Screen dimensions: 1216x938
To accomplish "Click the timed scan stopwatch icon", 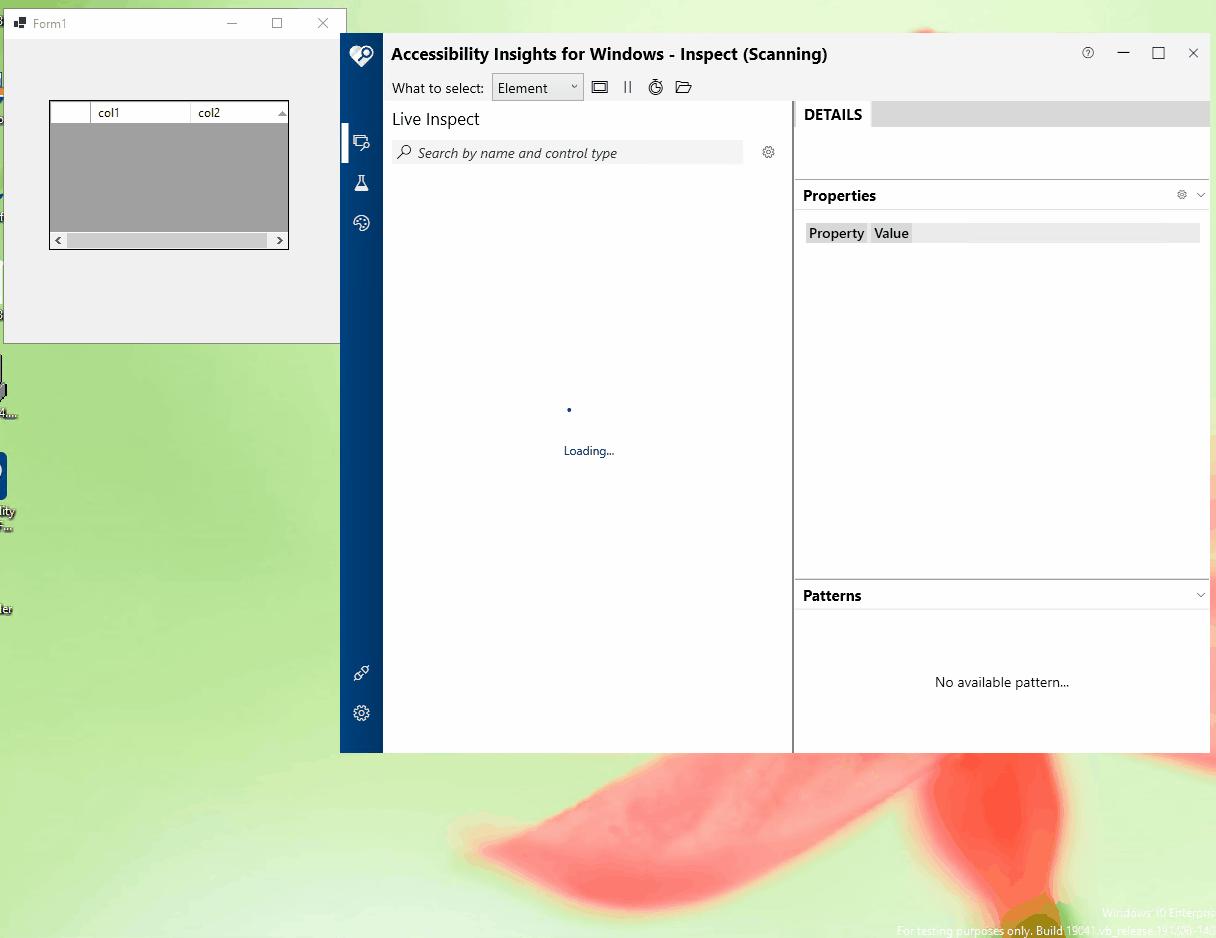I will [655, 87].
